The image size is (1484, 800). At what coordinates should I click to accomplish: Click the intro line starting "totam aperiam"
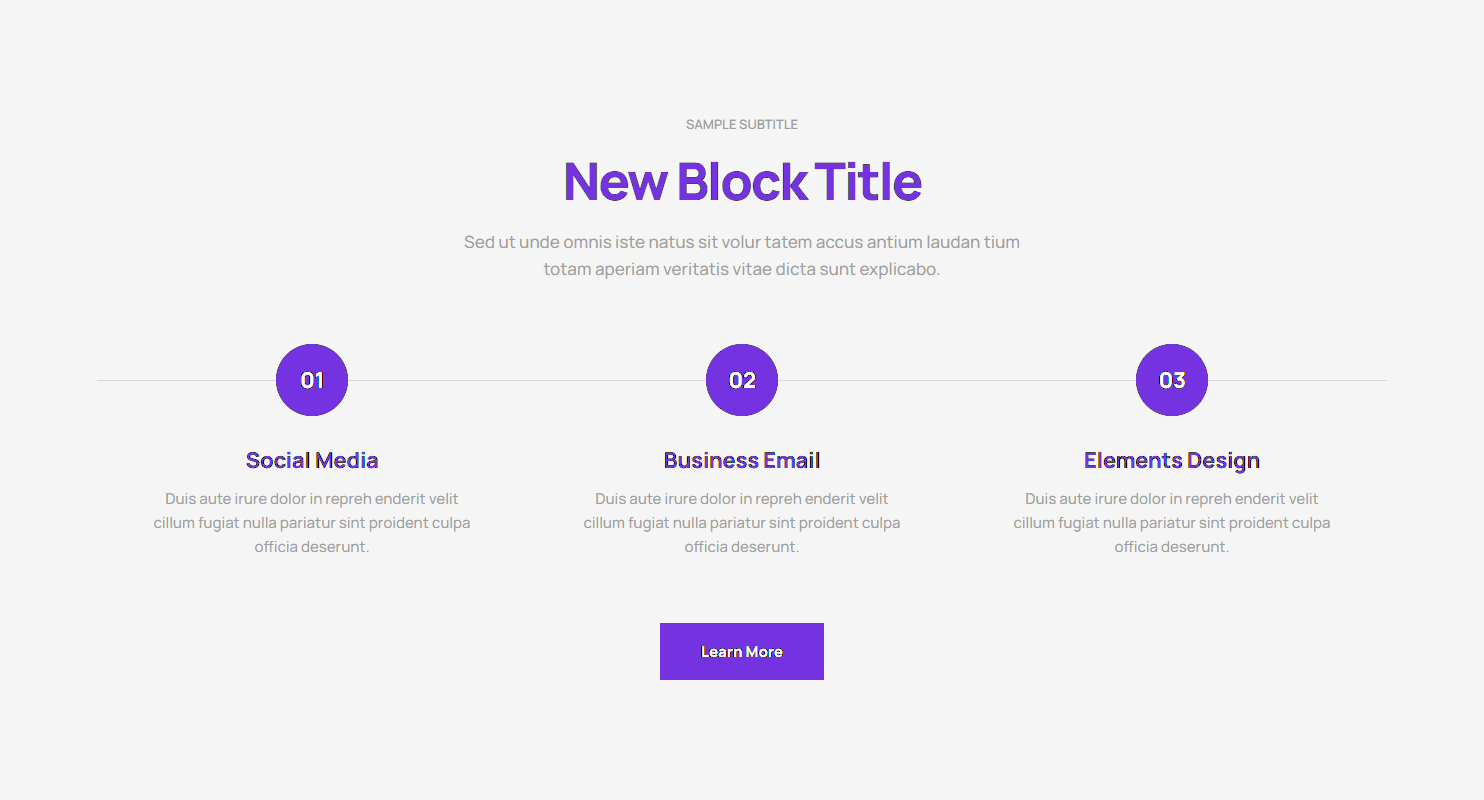[x=742, y=269]
